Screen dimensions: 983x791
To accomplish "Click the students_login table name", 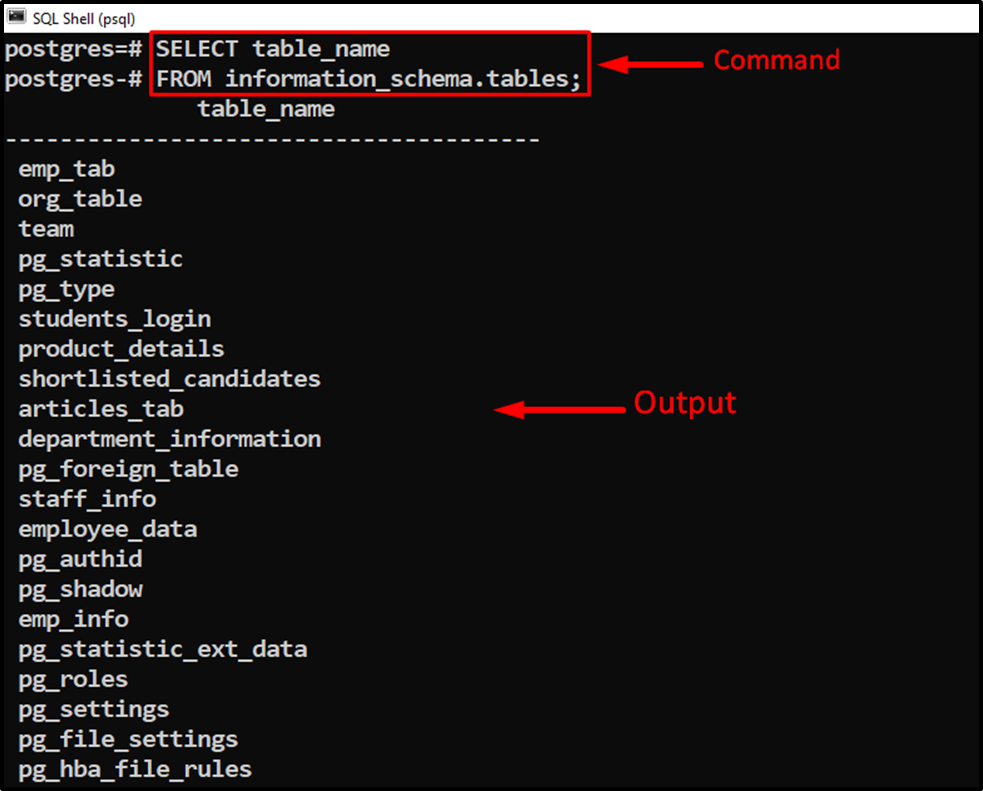I will [115, 320].
